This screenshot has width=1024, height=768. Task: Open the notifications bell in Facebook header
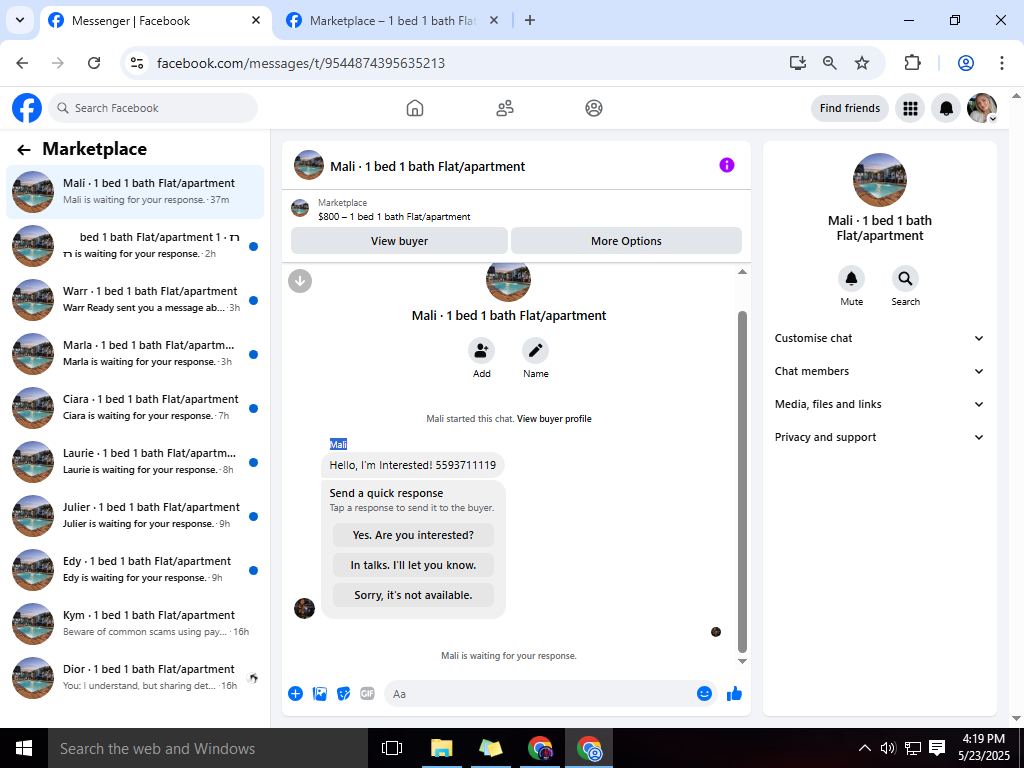tap(946, 108)
